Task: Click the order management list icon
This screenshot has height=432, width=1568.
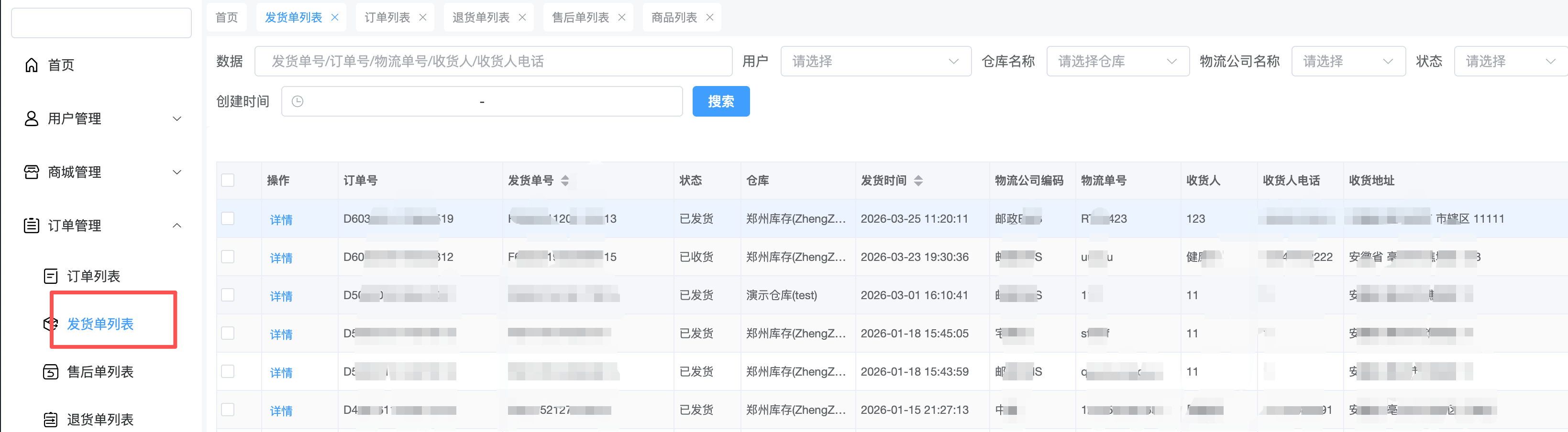Action: click(32, 226)
